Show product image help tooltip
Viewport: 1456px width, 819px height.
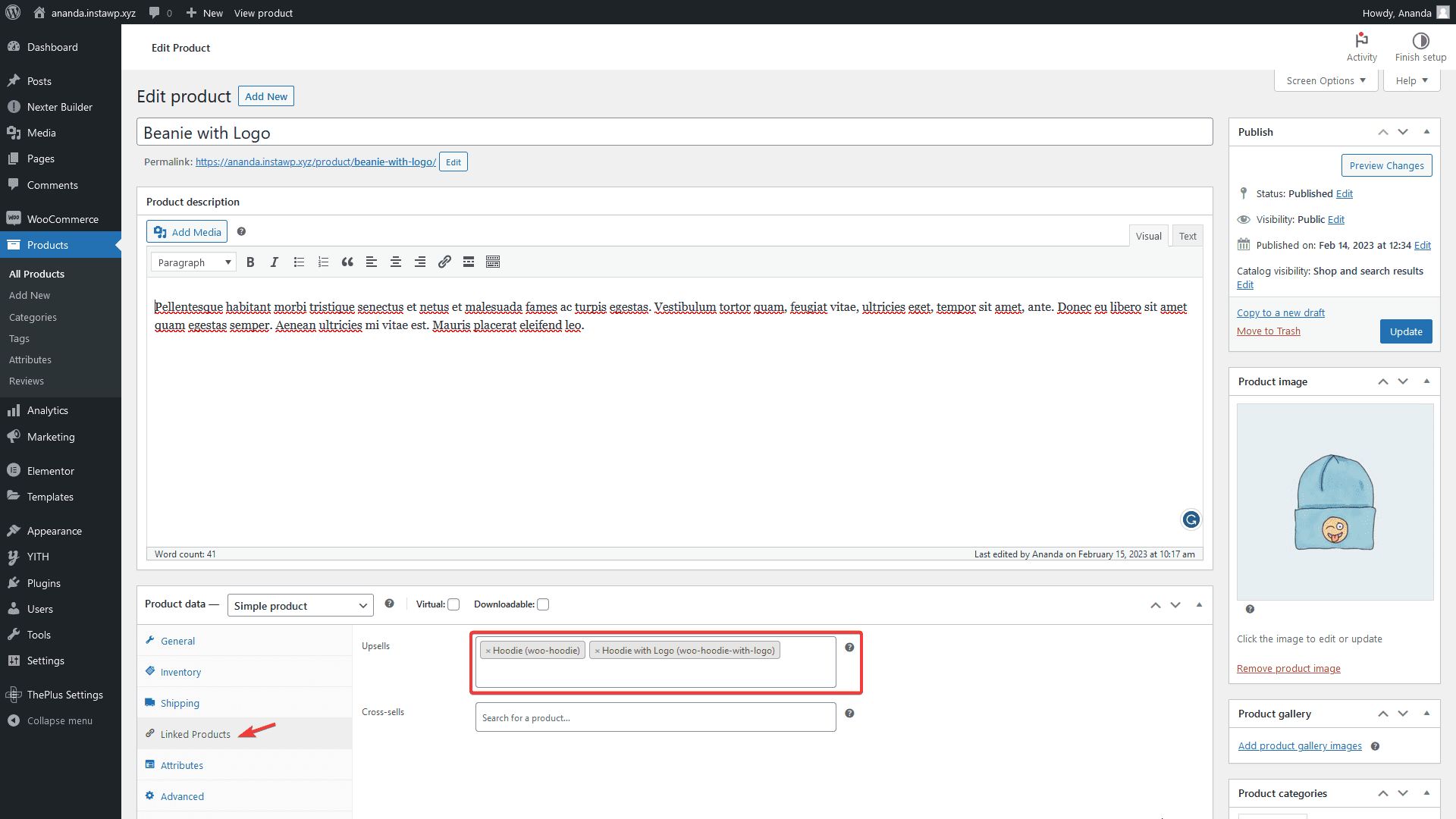[x=1250, y=609]
